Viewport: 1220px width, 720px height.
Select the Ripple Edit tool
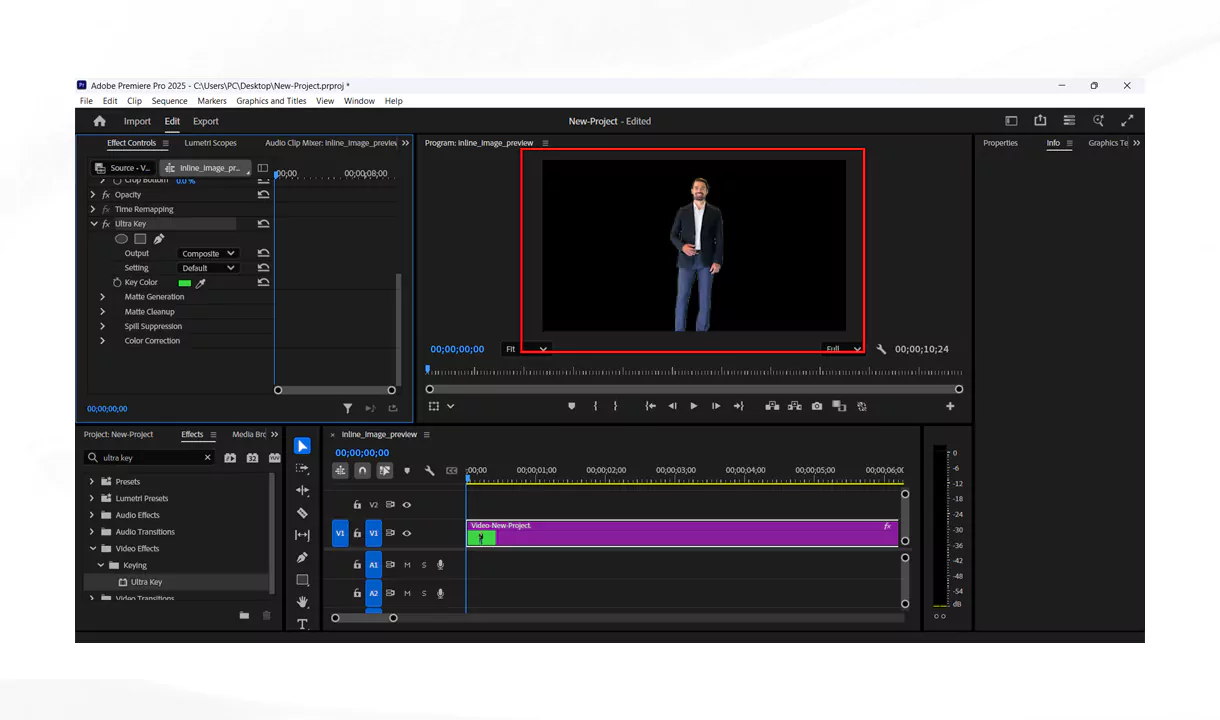pos(302,490)
